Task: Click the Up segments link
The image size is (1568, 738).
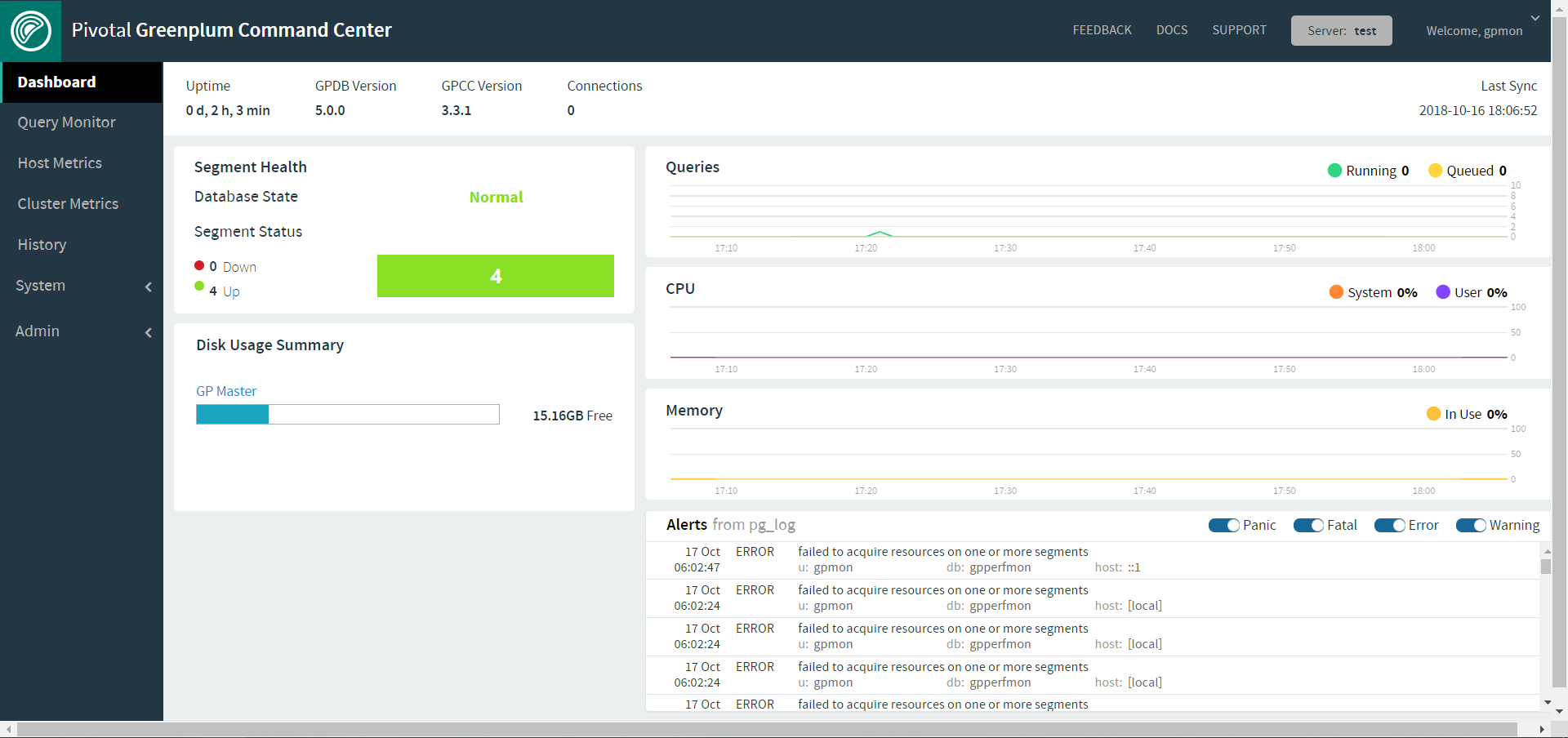Action: pos(231,291)
